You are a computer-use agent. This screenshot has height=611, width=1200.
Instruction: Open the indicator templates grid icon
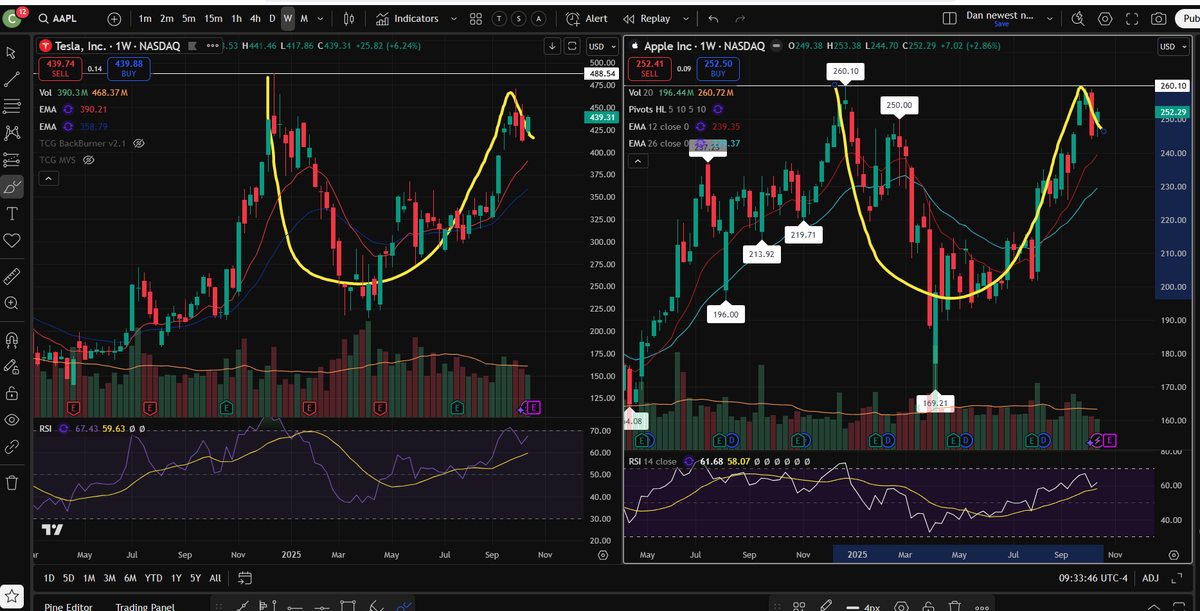pos(475,19)
